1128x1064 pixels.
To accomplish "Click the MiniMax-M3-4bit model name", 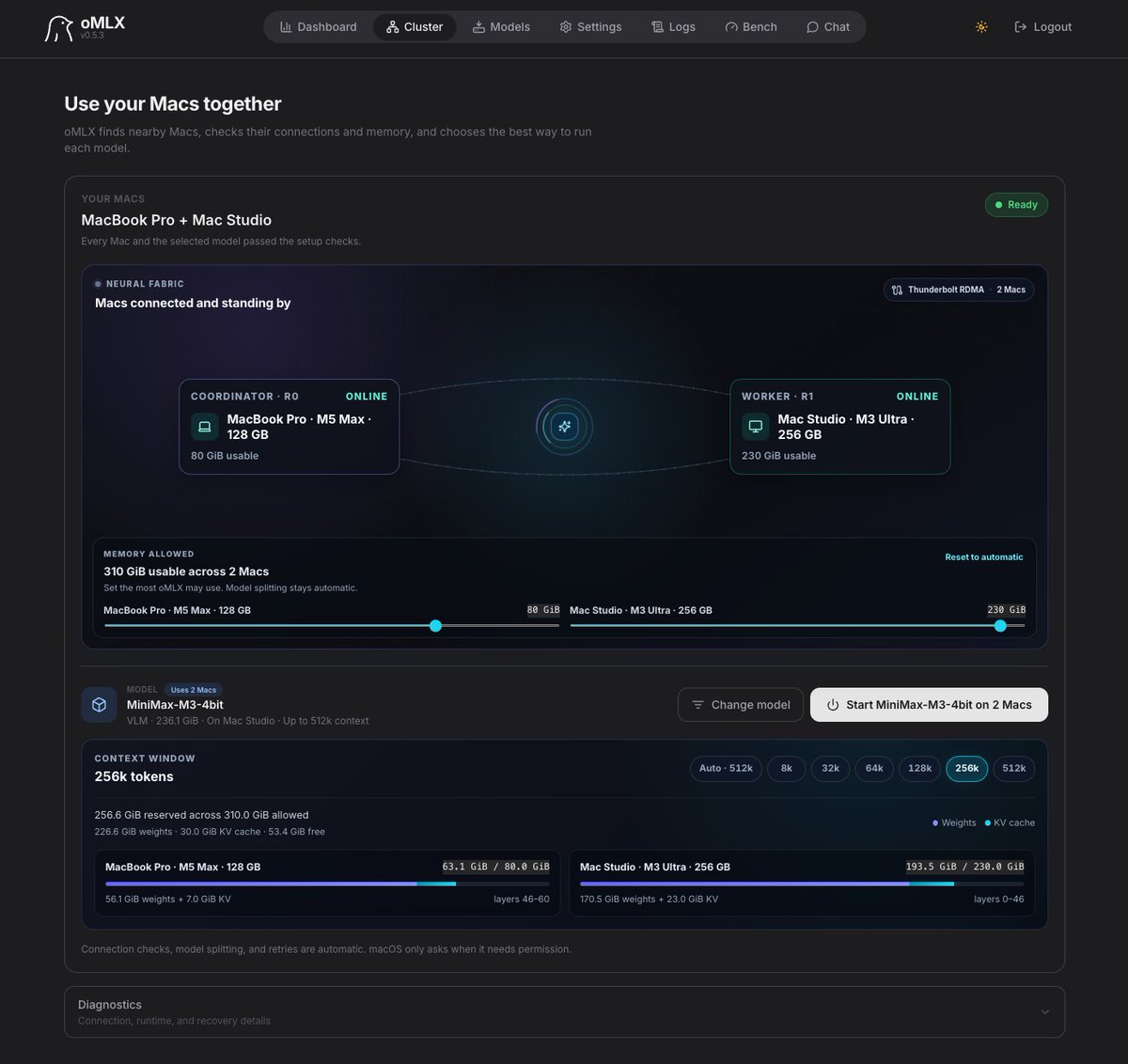I will 175,705.
